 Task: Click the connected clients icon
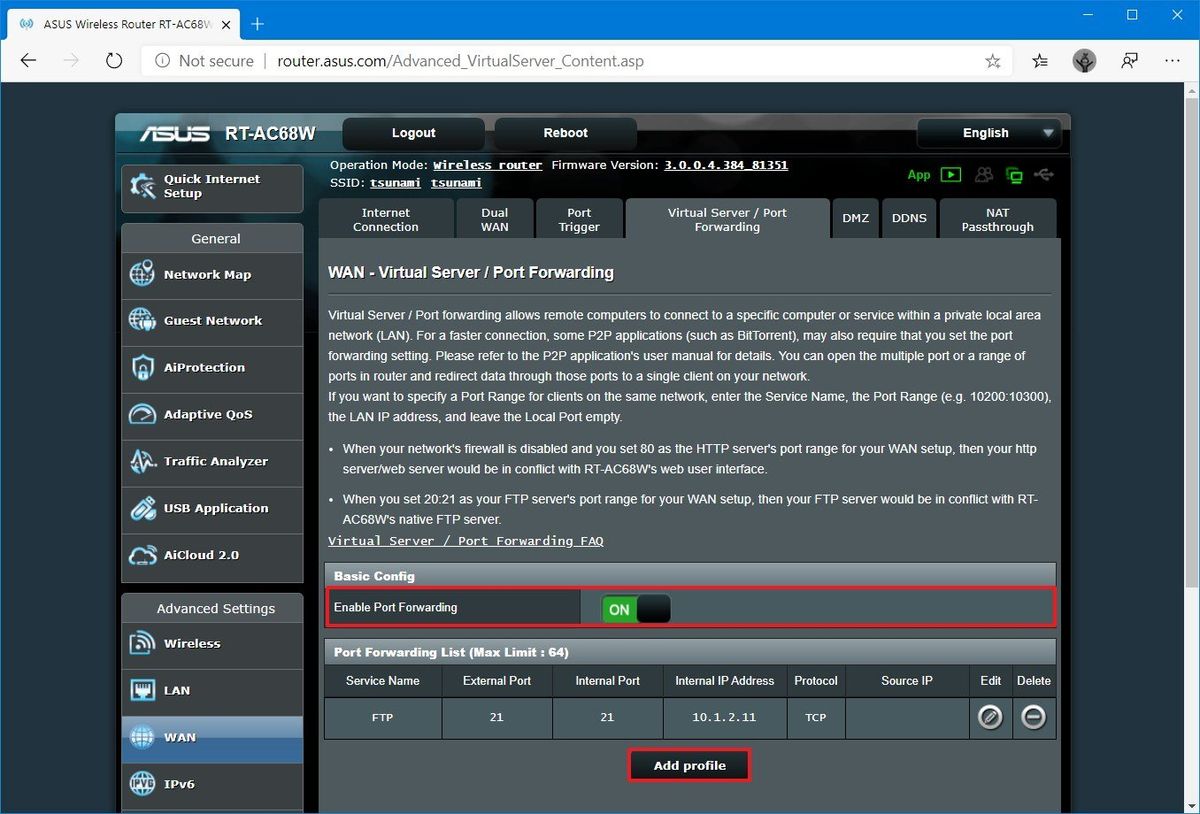(x=983, y=174)
